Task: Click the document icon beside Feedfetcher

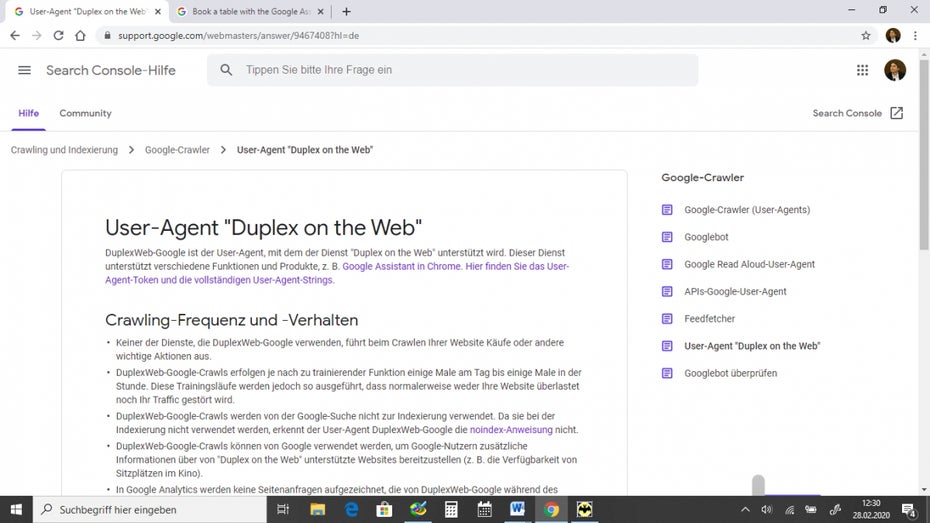Action: 667,319
